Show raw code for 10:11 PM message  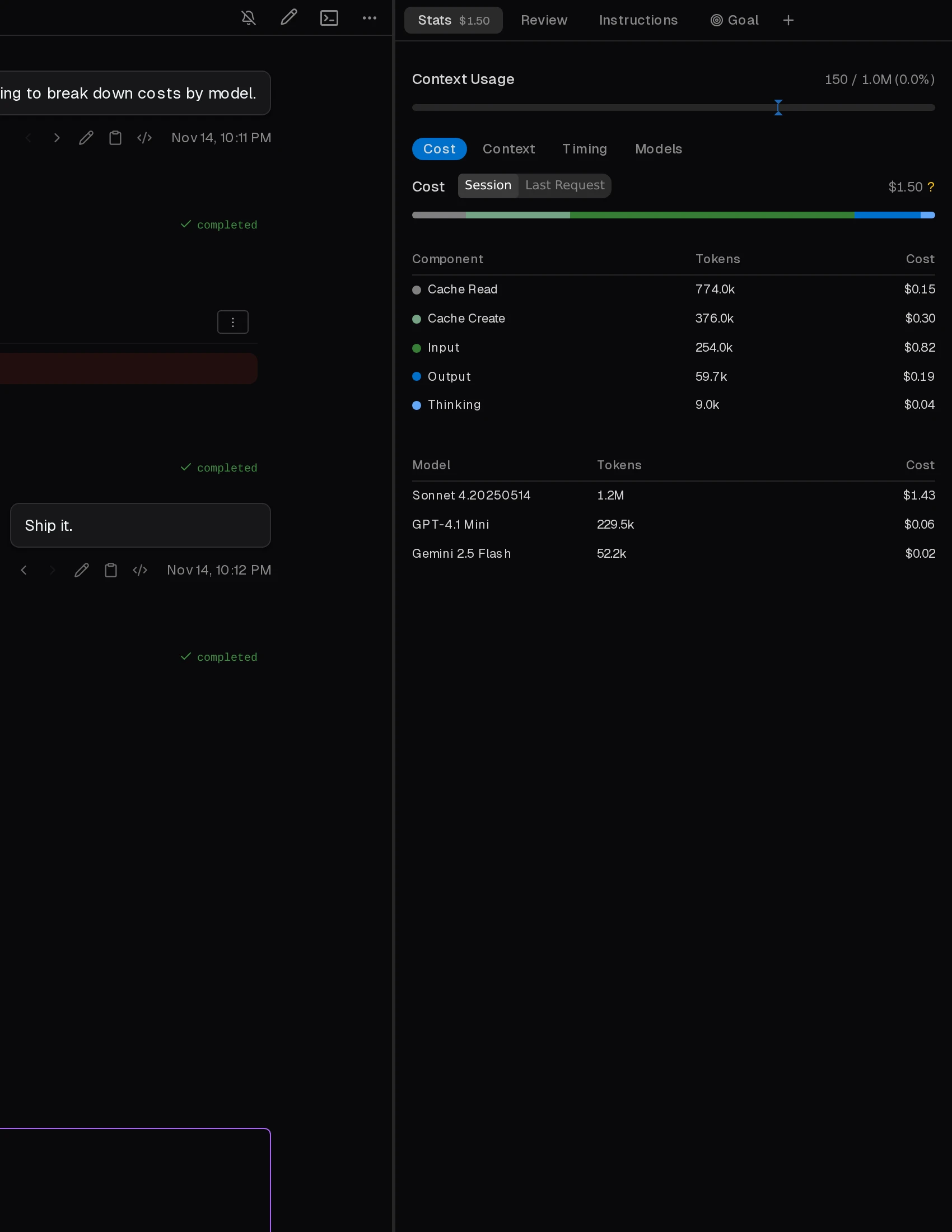point(144,138)
